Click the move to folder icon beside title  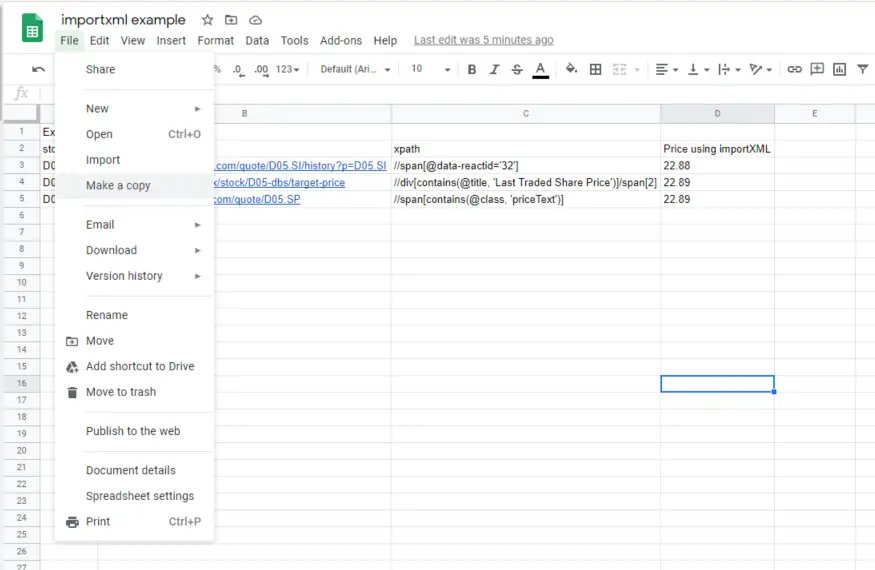(231, 20)
